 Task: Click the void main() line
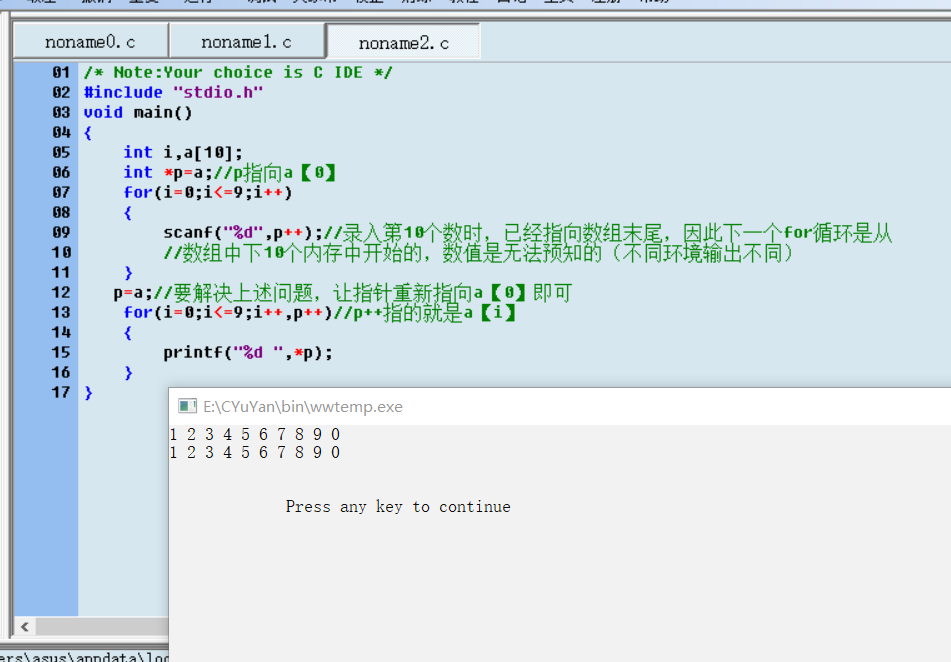click(138, 112)
